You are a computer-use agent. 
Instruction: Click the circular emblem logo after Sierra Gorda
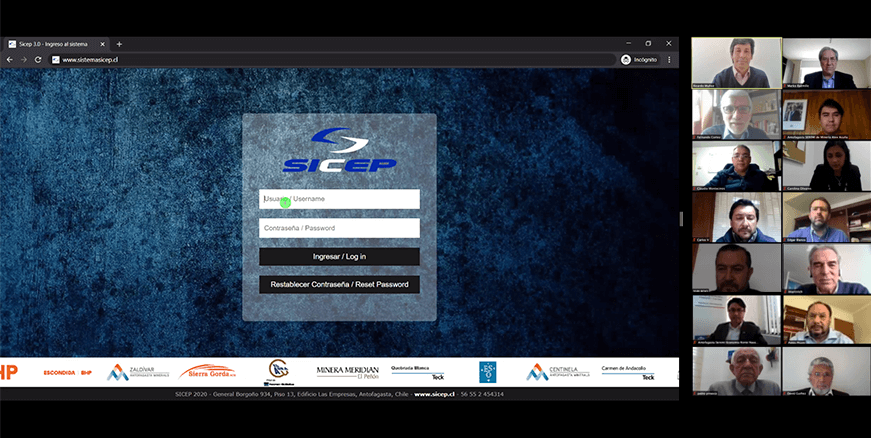click(278, 372)
